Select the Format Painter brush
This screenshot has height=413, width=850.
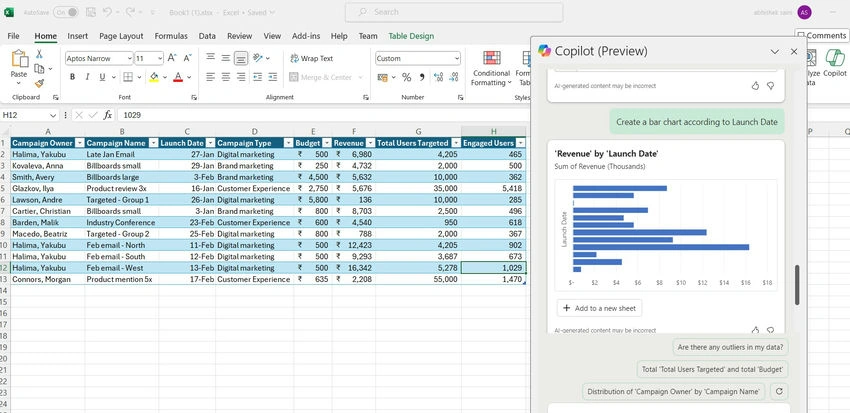coord(39,83)
